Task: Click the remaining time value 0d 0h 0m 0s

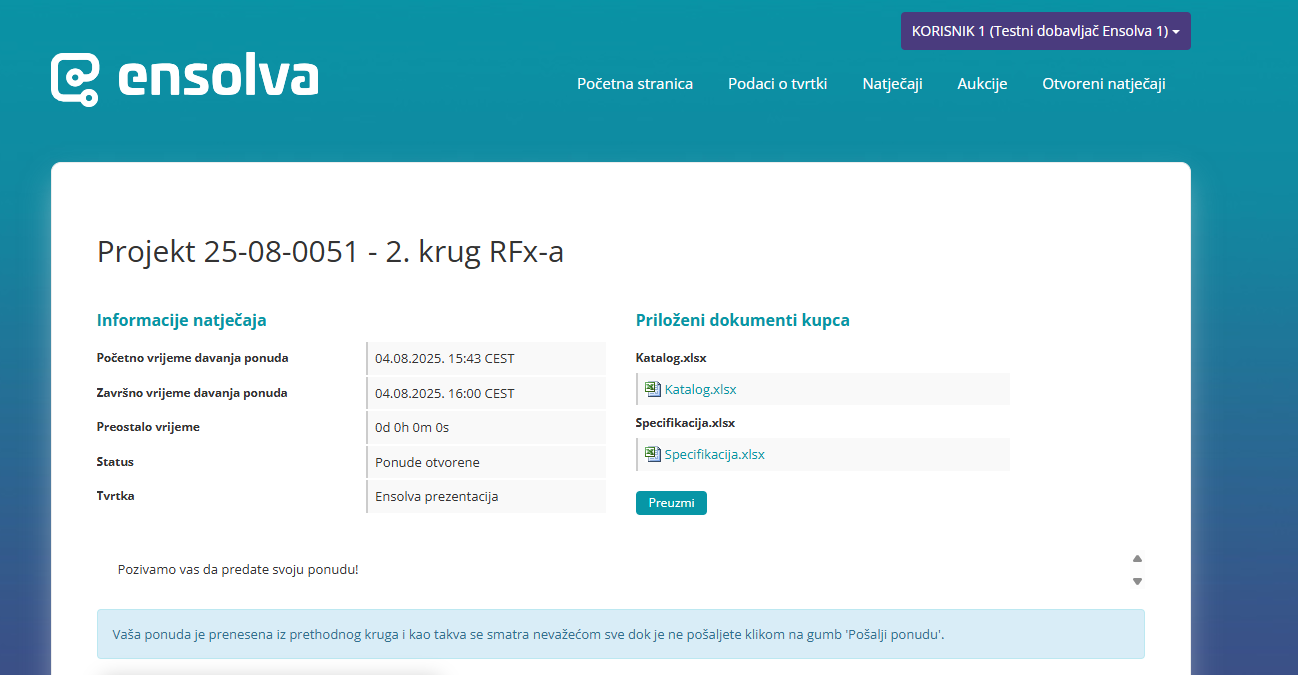Action: click(x=412, y=427)
